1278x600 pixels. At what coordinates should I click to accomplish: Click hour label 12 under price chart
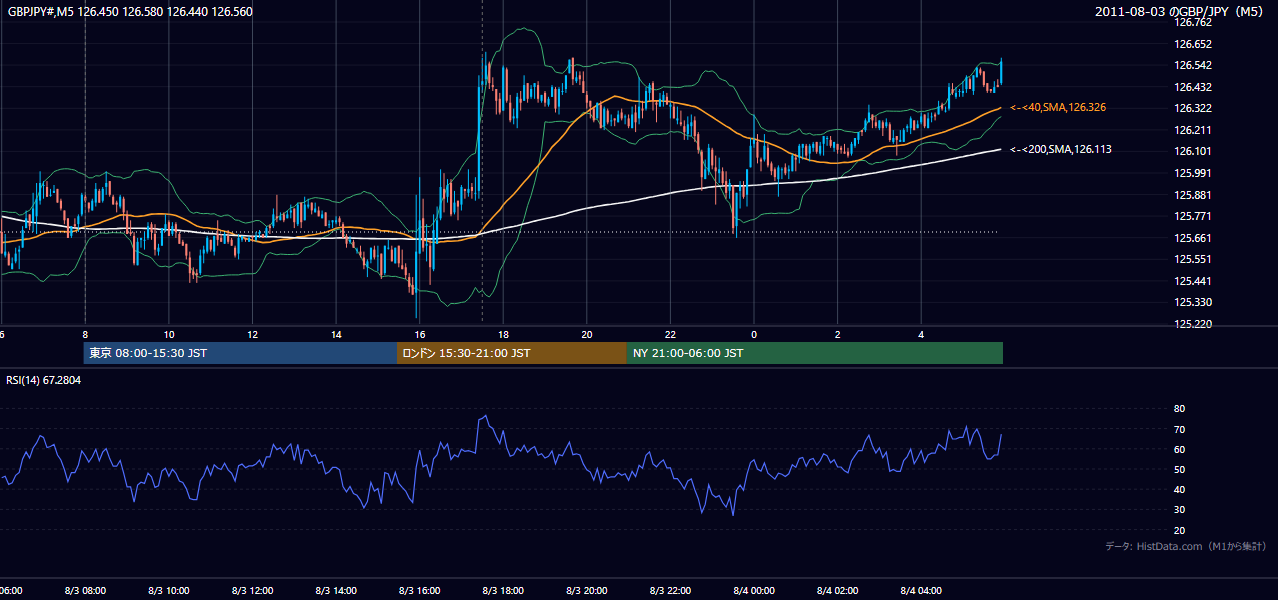click(253, 334)
